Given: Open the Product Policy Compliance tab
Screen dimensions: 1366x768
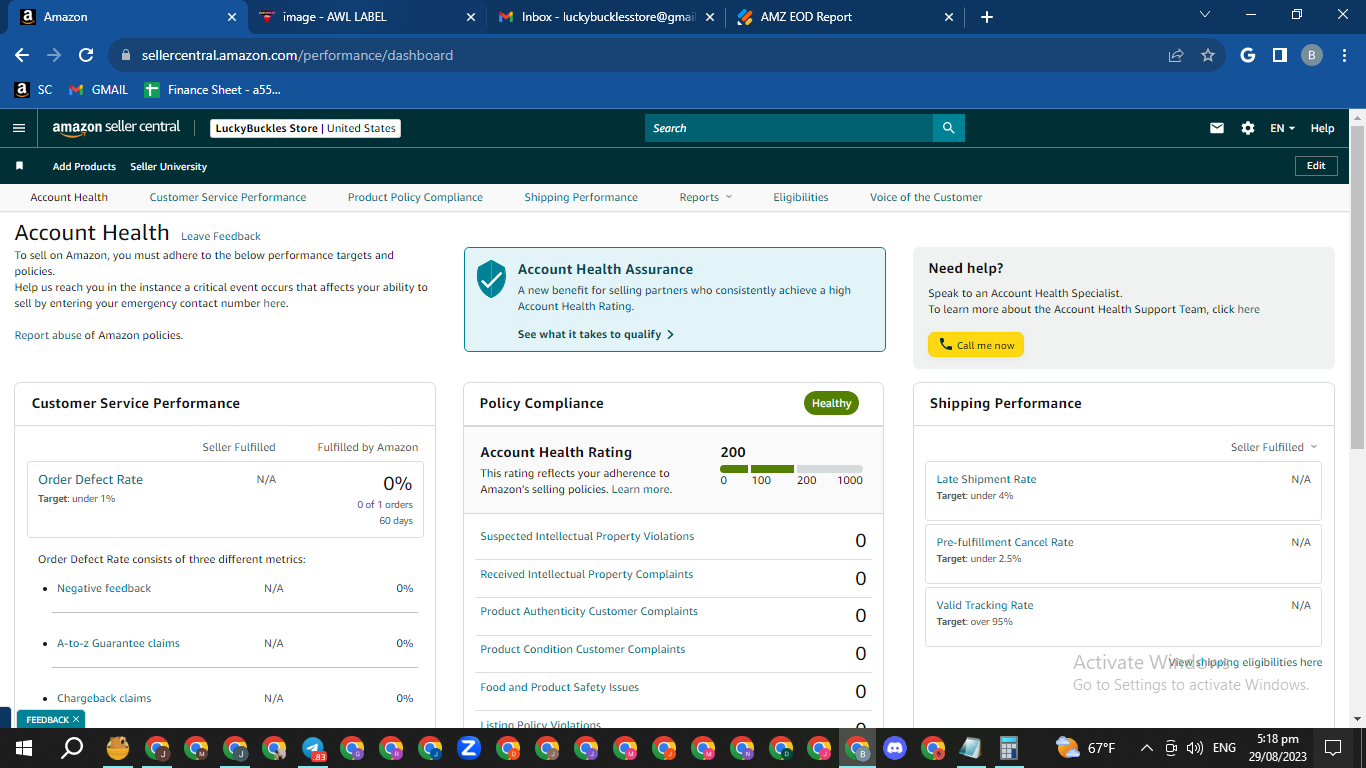Looking at the screenshot, I should tap(415, 197).
